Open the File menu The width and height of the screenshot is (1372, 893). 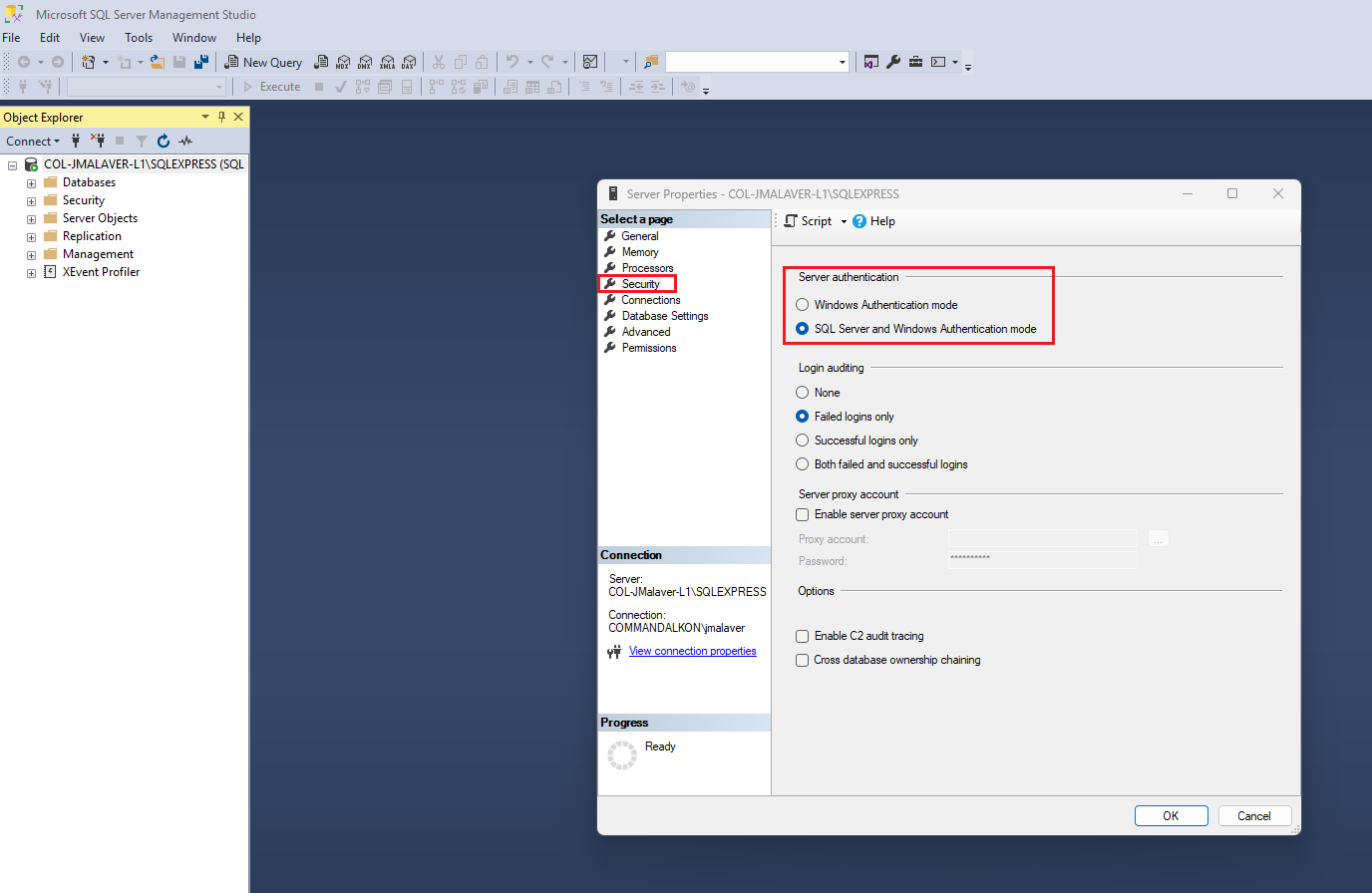[x=11, y=38]
